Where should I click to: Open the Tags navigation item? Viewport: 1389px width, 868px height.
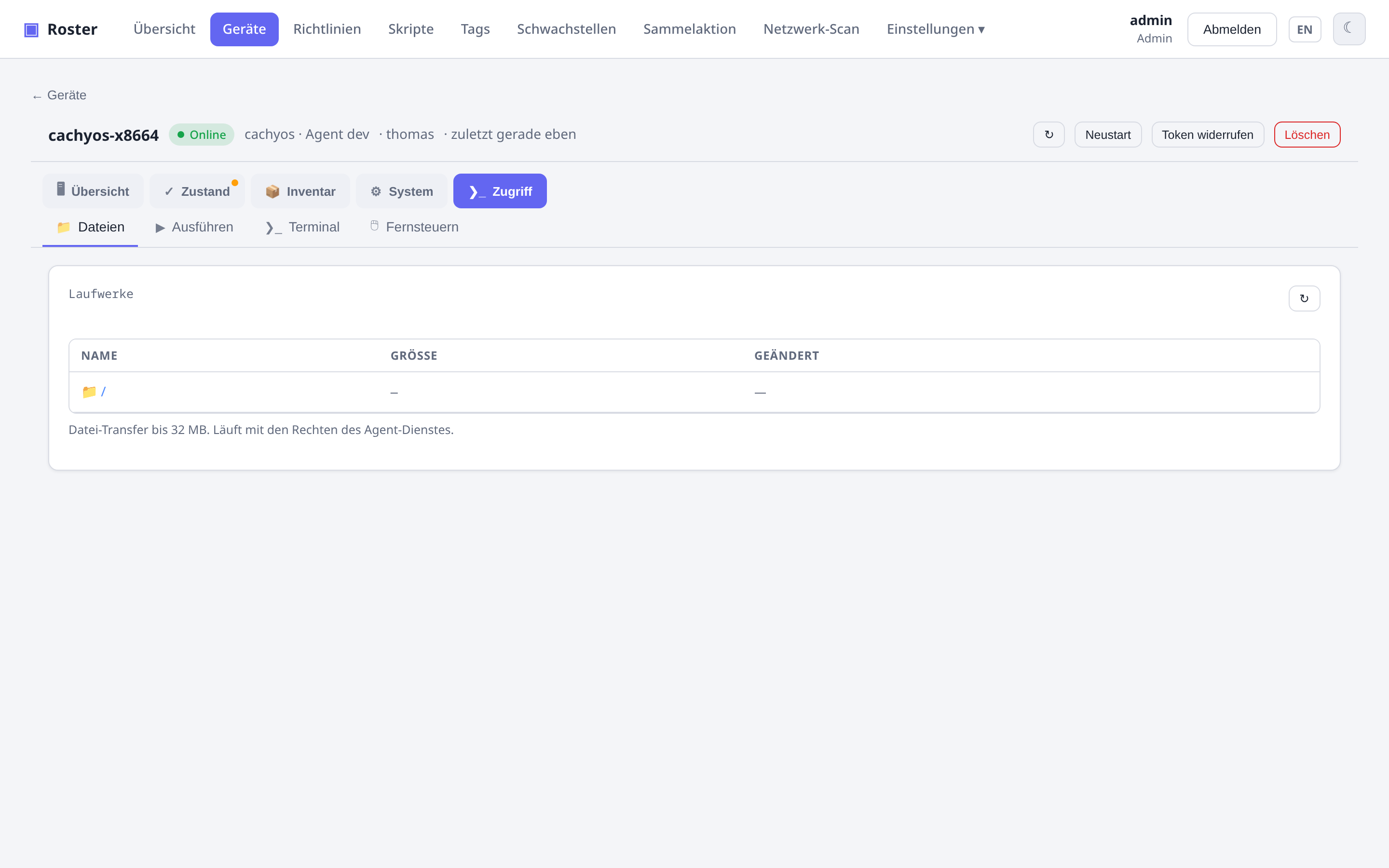coord(475,29)
